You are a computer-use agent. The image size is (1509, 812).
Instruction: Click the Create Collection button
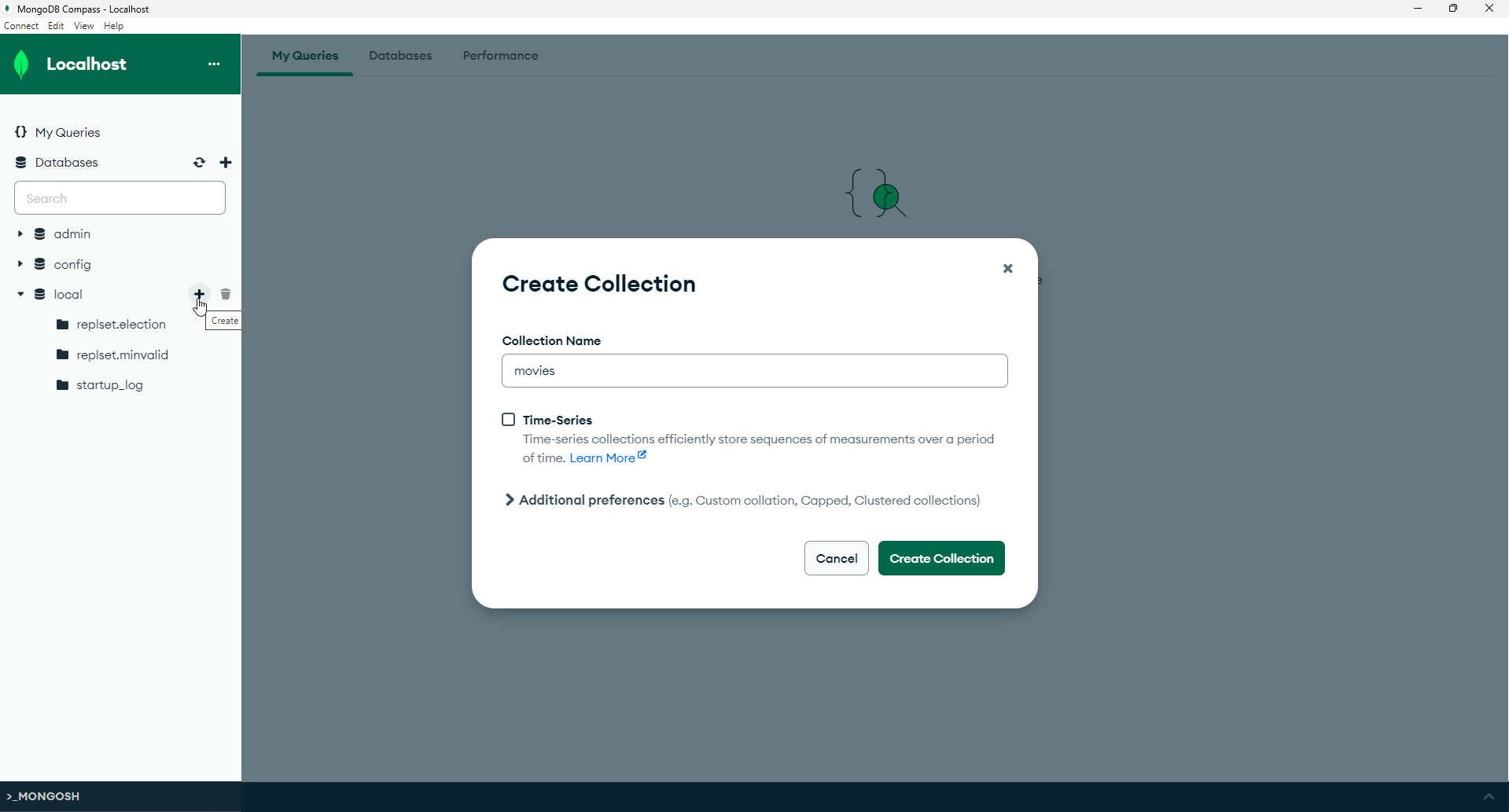[x=941, y=558]
